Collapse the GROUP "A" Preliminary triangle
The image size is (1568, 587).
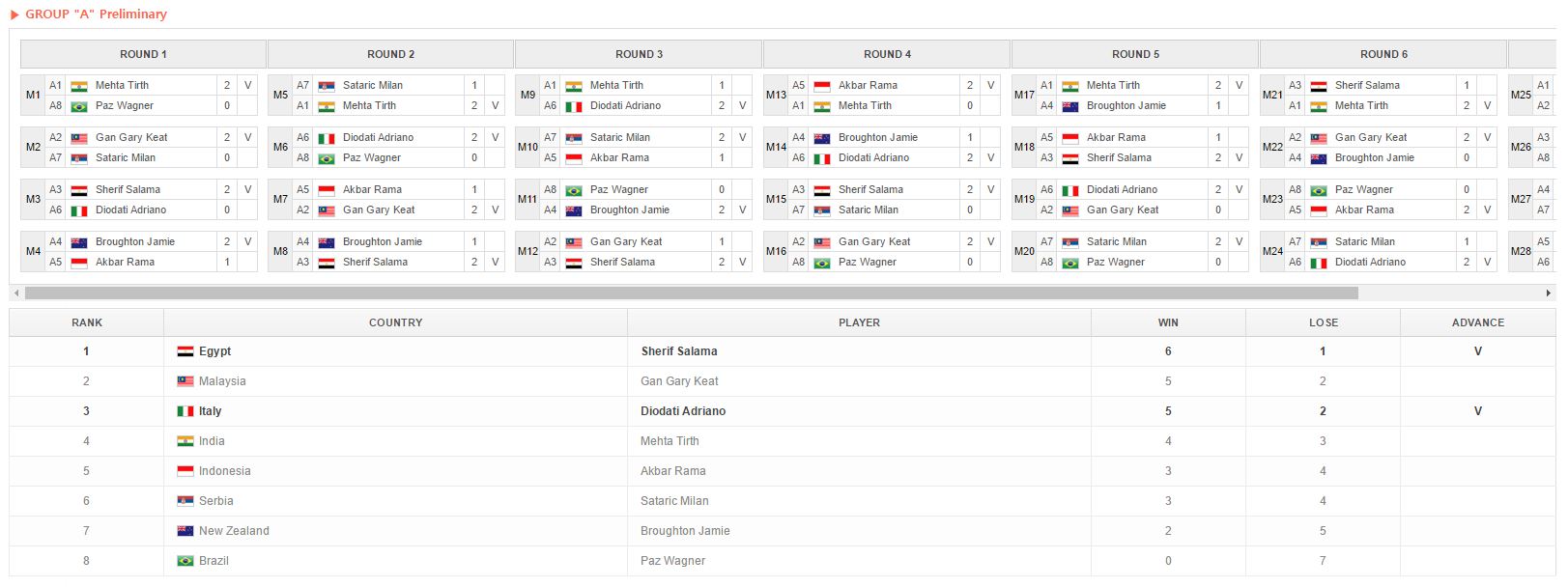pos(14,14)
